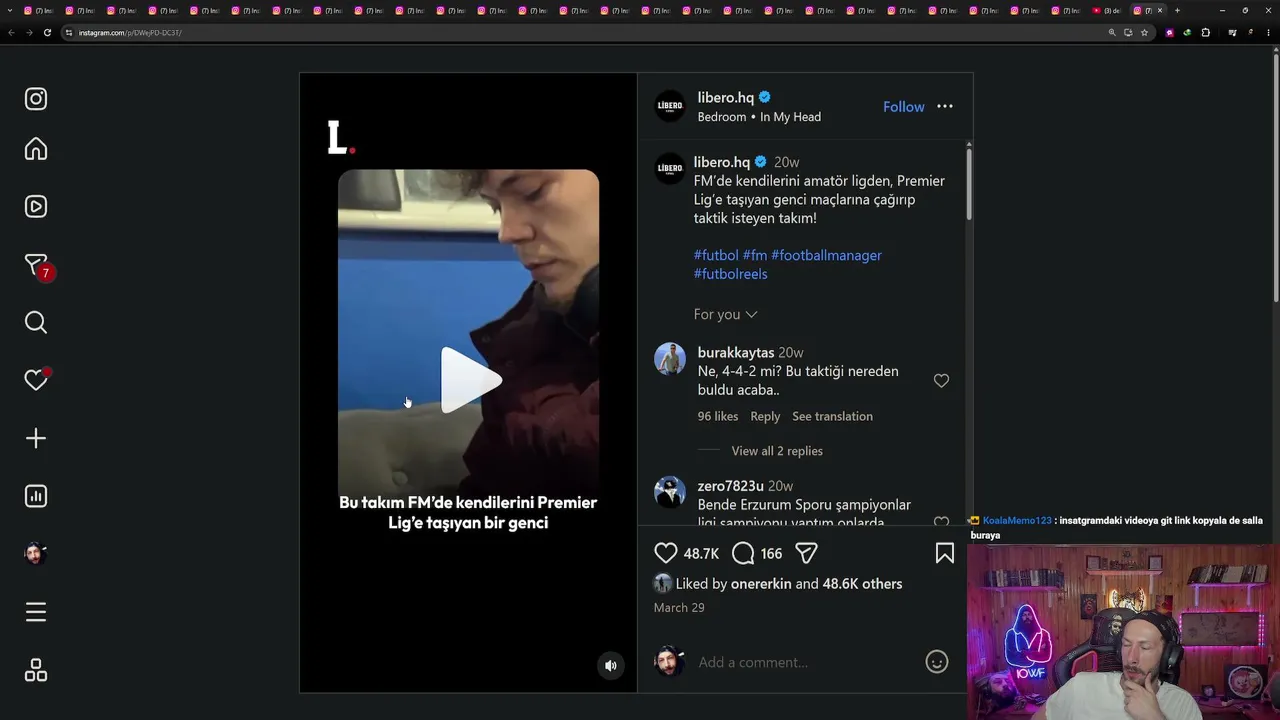This screenshot has height=720, width=1280.
Task: Follow the libero.hq account
Action: 904,107
